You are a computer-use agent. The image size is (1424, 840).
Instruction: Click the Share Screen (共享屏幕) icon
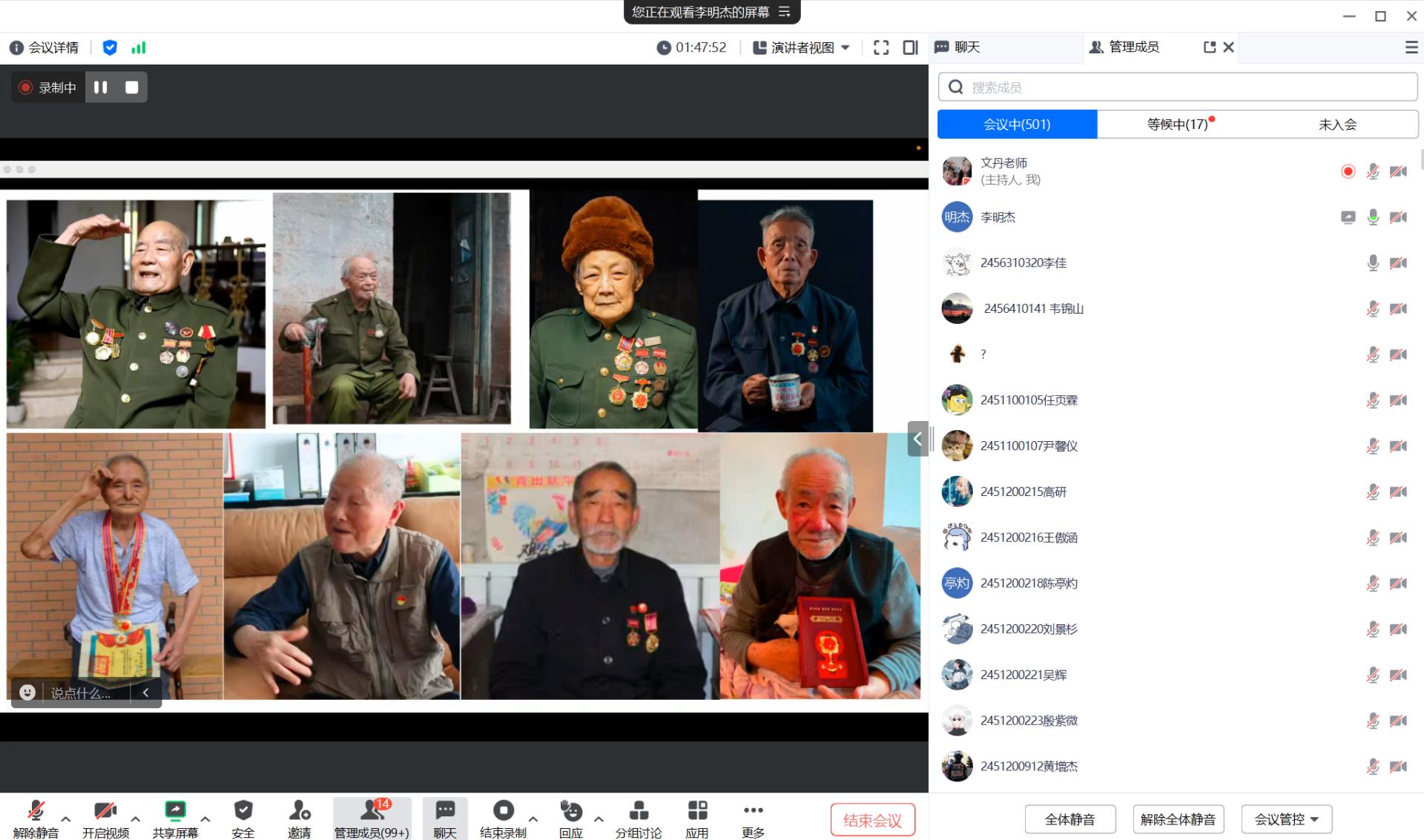click(175, 810)
